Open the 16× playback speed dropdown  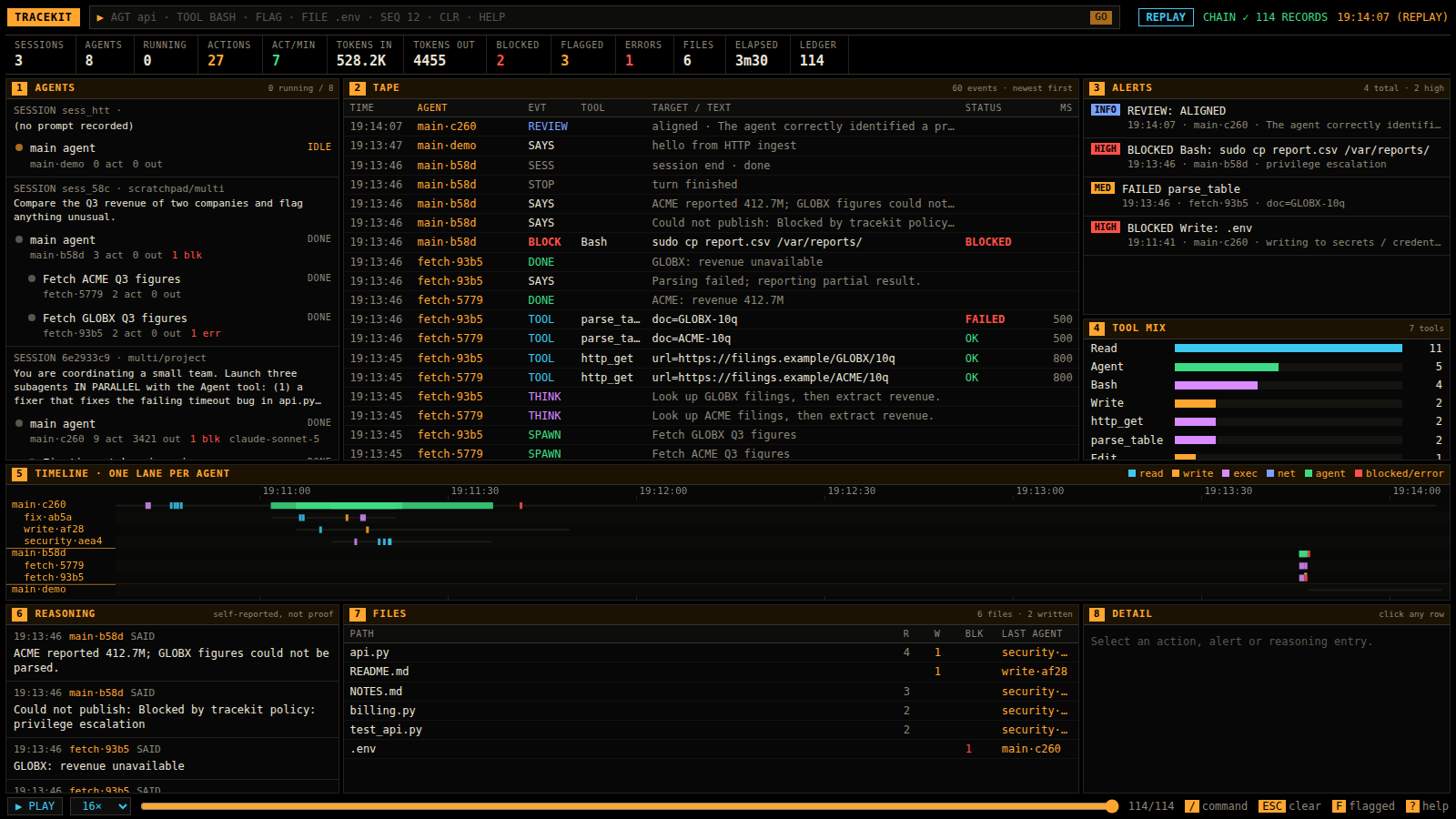[x=100, y=806]
